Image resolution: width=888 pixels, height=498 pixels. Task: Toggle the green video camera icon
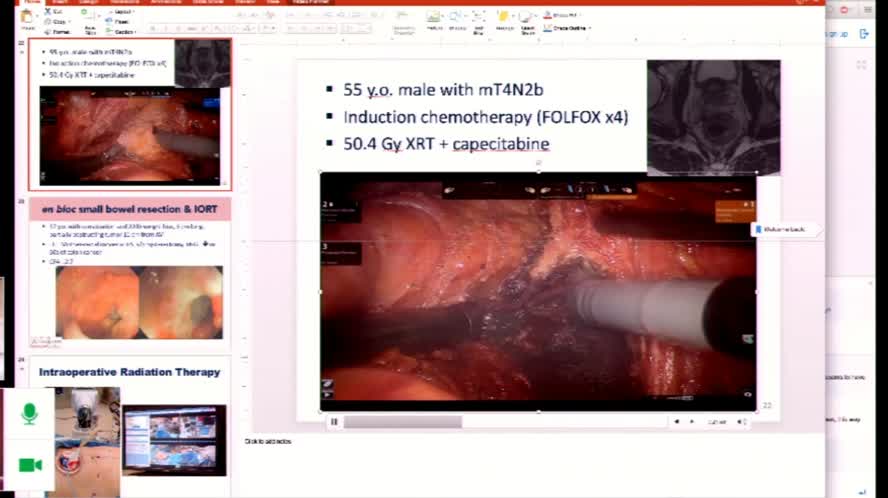tap(30, 465)
